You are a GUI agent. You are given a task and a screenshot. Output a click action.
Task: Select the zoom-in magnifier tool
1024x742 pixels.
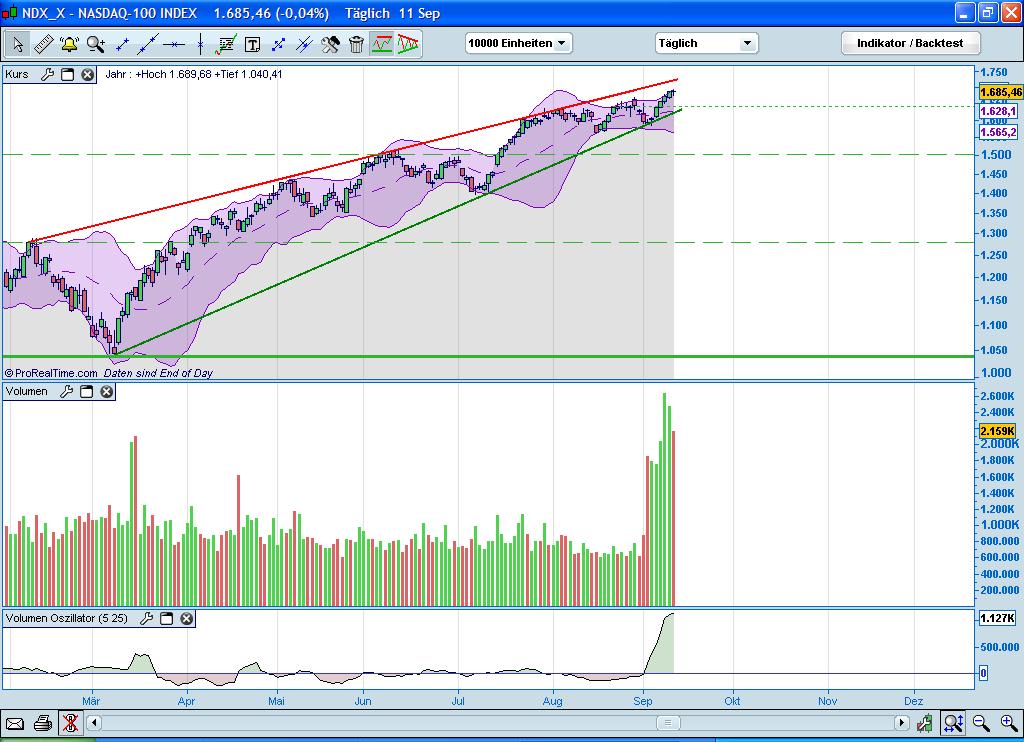(x=93, y=44)
